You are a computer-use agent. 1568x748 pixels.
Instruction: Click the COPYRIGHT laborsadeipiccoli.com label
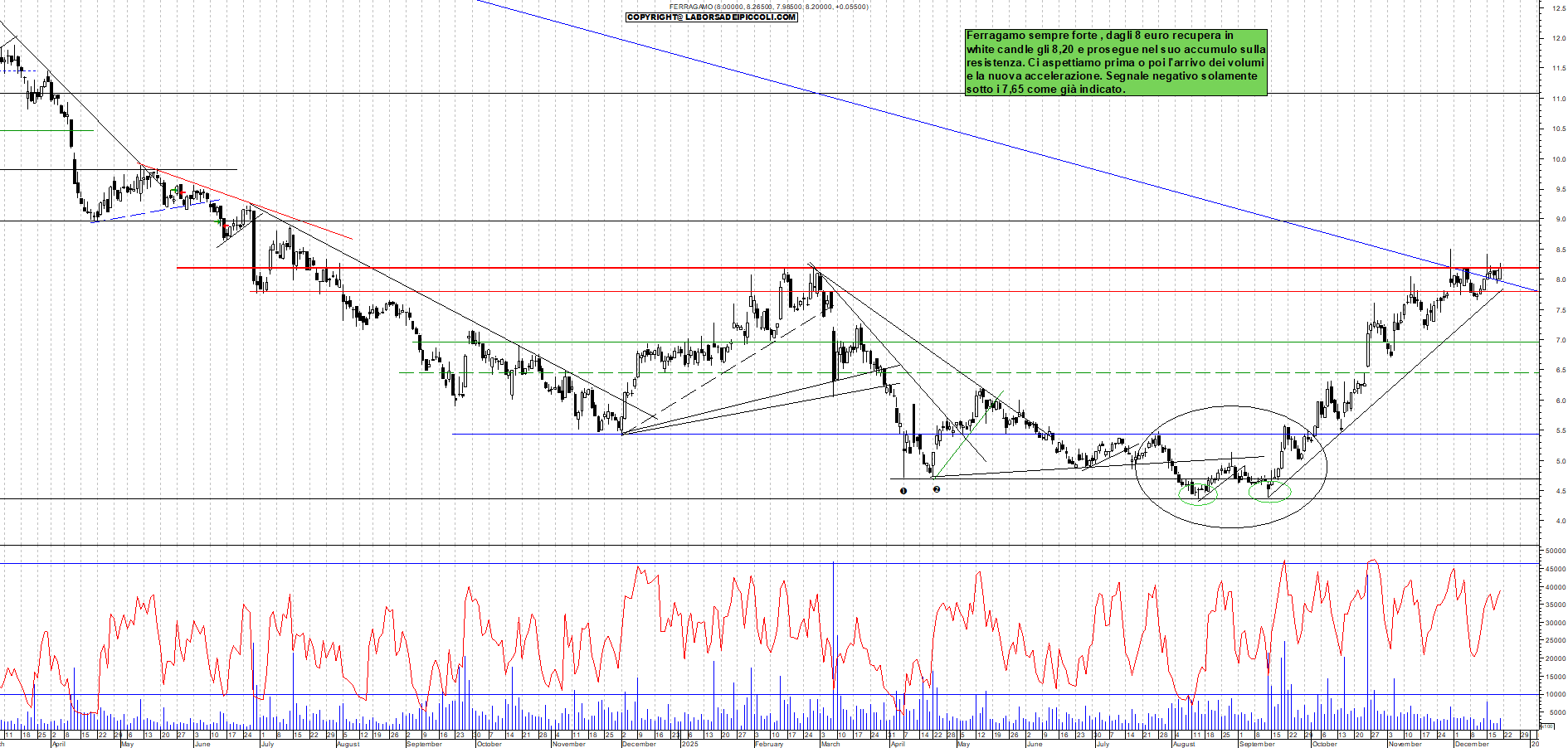coord(711,17)
